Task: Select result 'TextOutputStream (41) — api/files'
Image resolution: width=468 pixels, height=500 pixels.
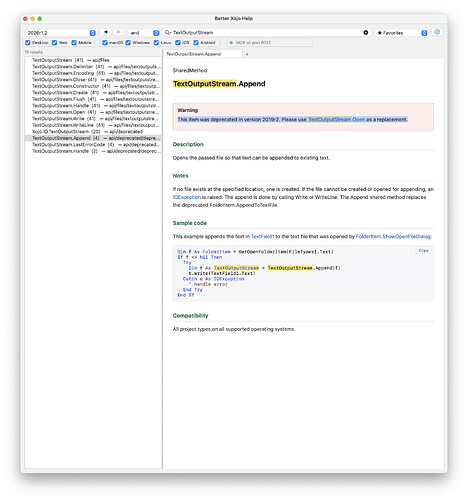Action: click(x=93, y=60)
